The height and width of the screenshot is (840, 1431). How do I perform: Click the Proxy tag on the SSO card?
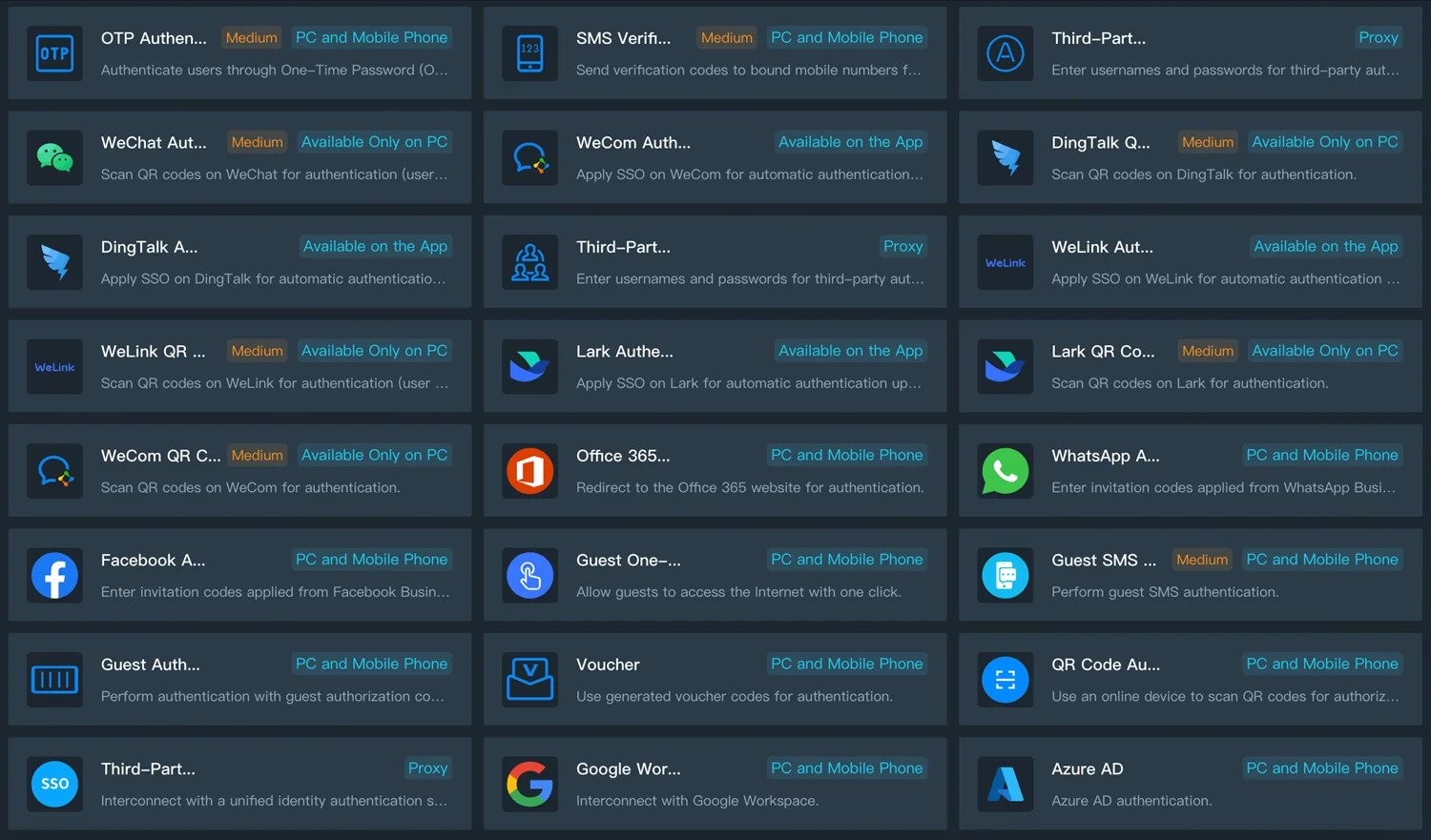pos(427,768)
